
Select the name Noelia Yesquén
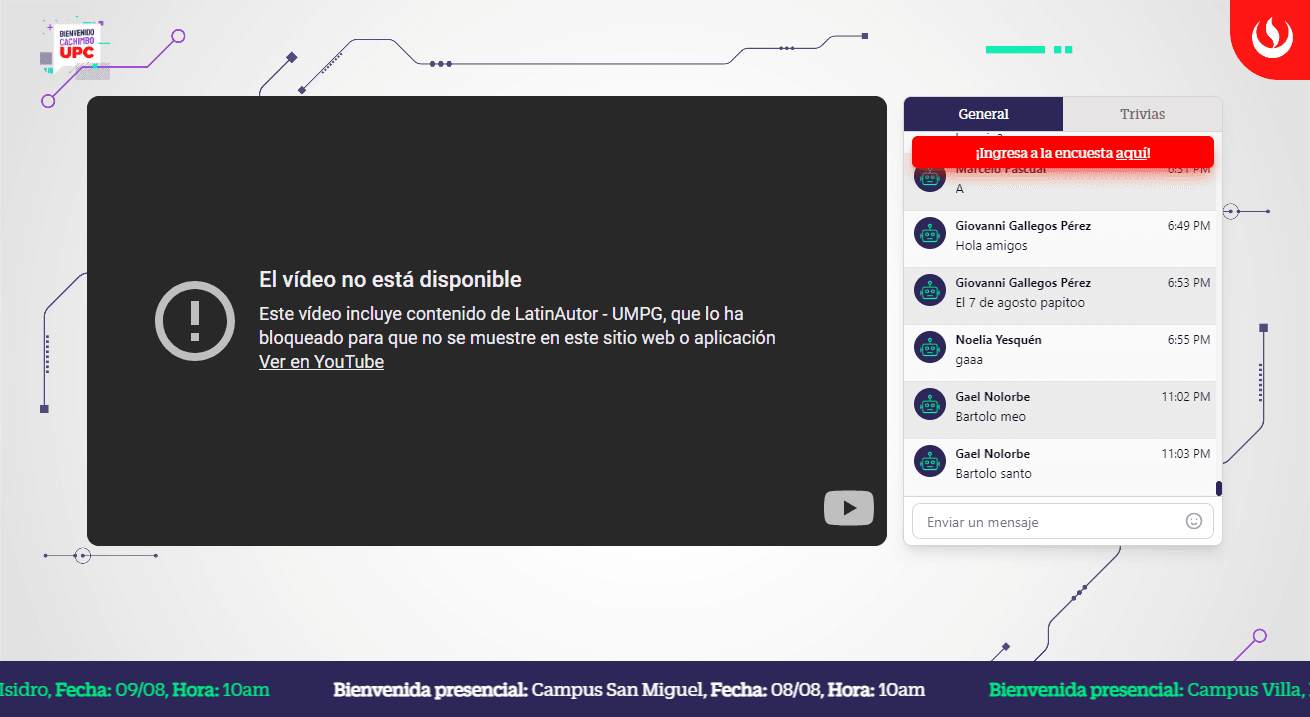pos(998,340)
